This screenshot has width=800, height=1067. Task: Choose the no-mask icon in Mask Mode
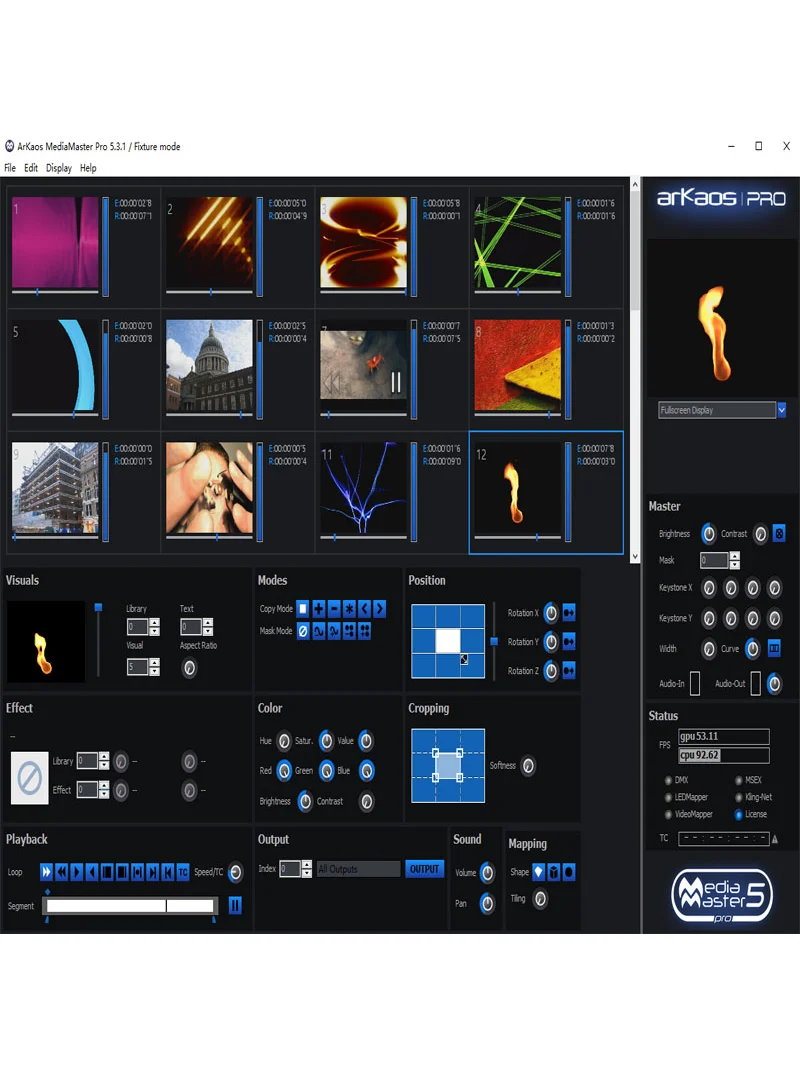point(303,631)
